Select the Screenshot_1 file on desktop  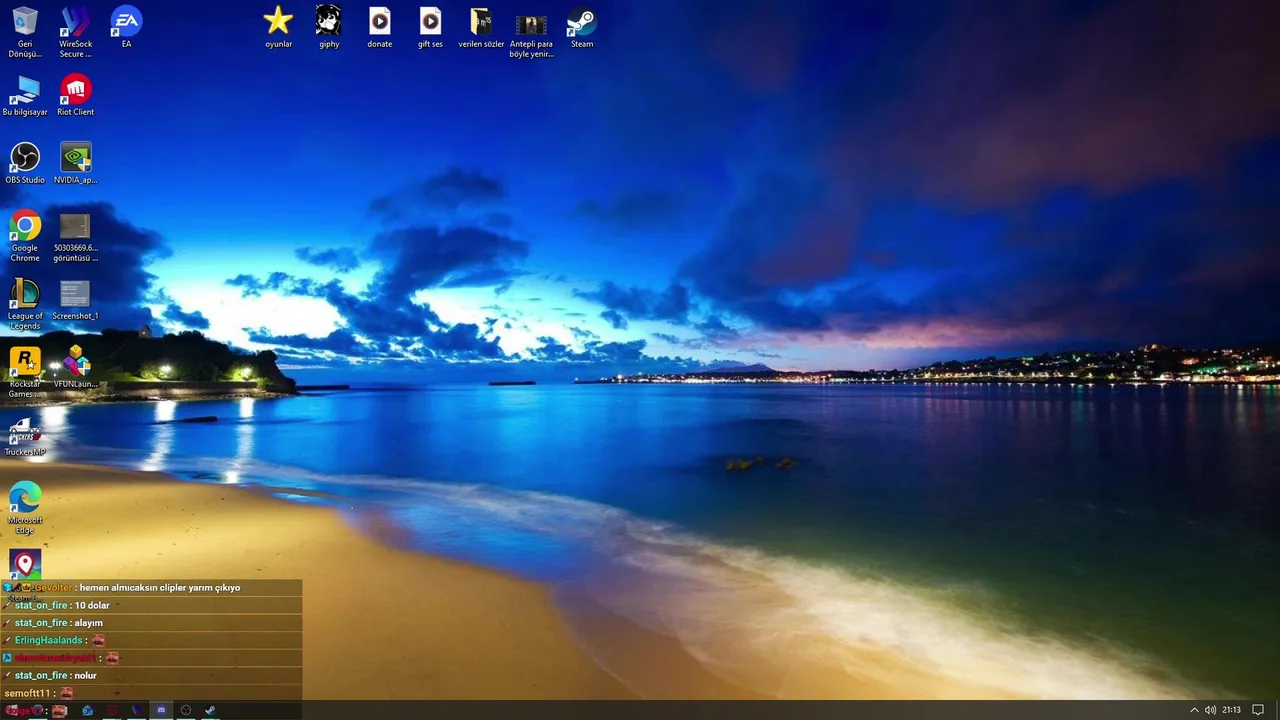[x=76, y=300]
